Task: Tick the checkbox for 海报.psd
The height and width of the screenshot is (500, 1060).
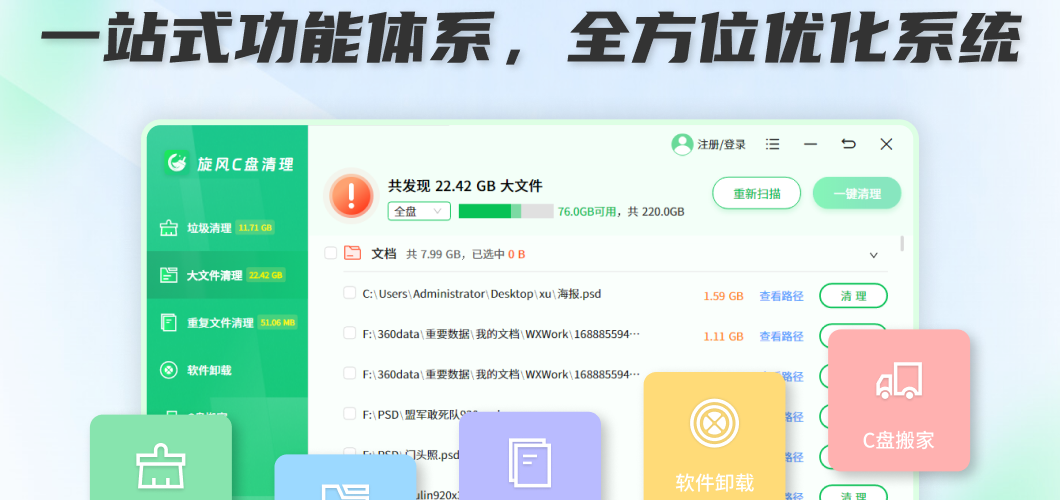Action: 350,293
